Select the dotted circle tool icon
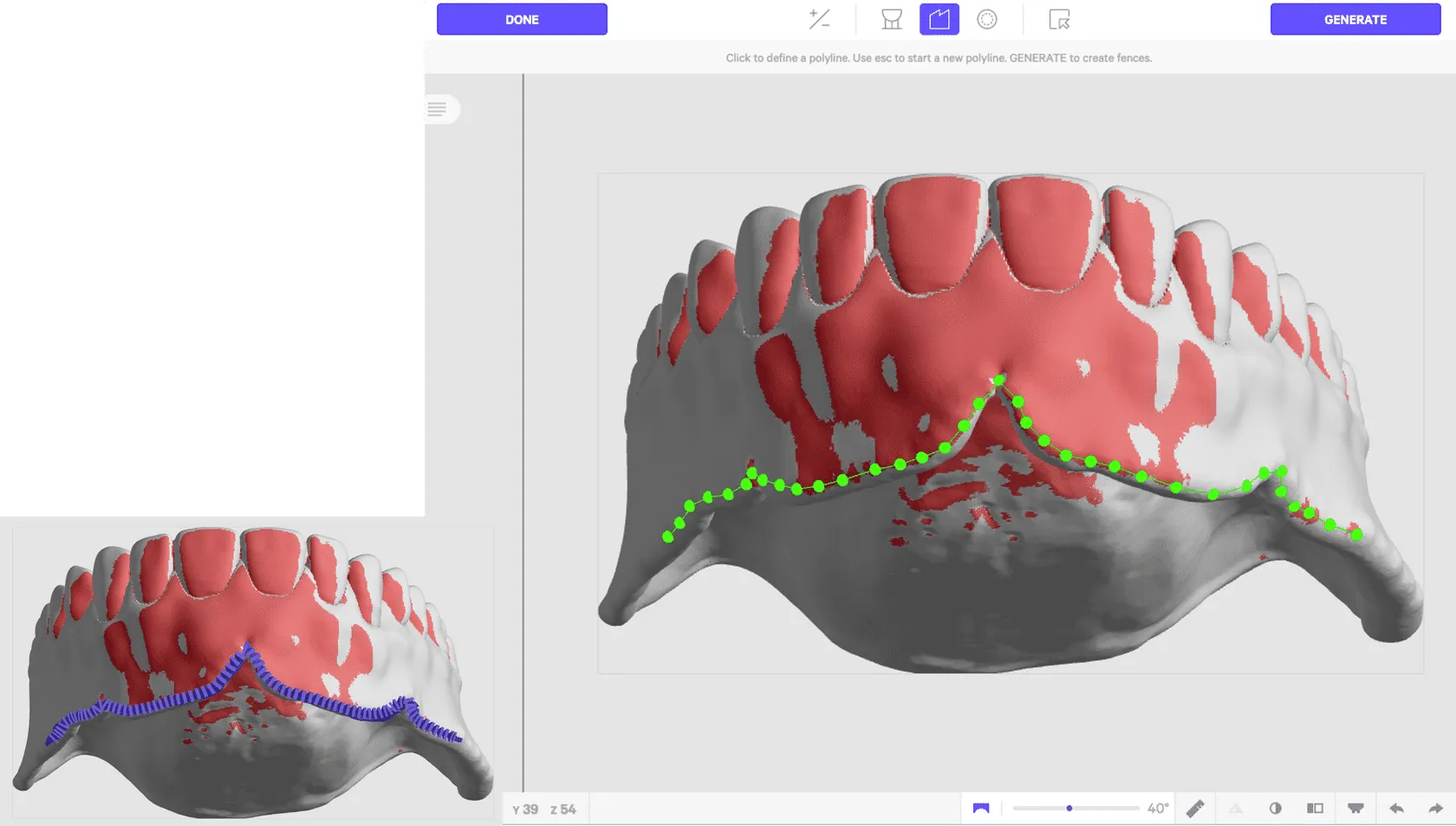Viewport: 1456px width, 826px height. (x=987, y=19)
